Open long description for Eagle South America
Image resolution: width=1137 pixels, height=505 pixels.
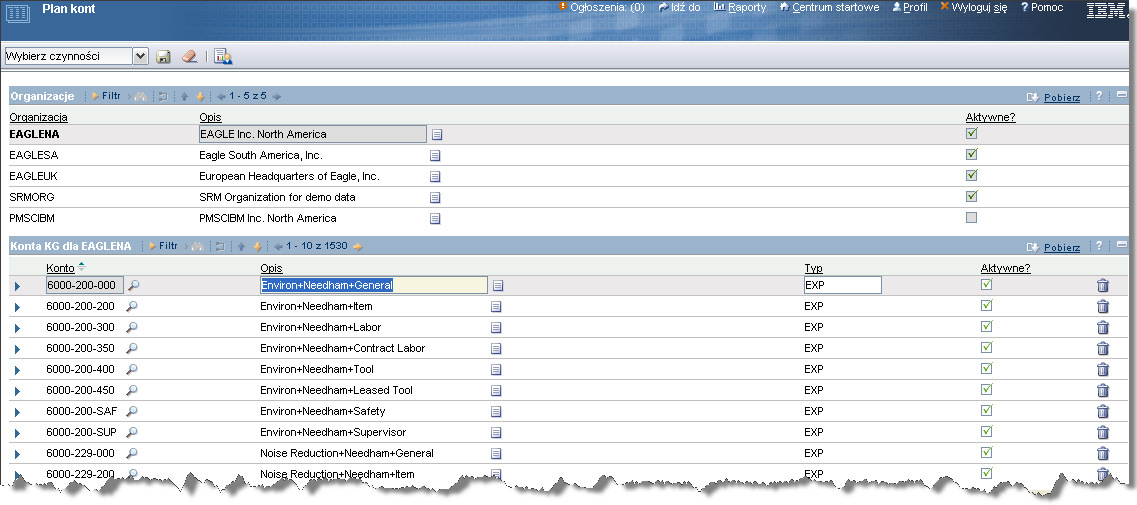[x=435, y=155]
